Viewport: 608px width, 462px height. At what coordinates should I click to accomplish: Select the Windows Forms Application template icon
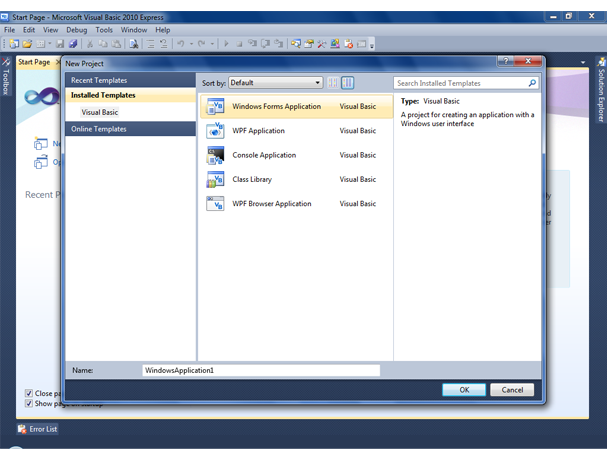[x=215, y=107]
